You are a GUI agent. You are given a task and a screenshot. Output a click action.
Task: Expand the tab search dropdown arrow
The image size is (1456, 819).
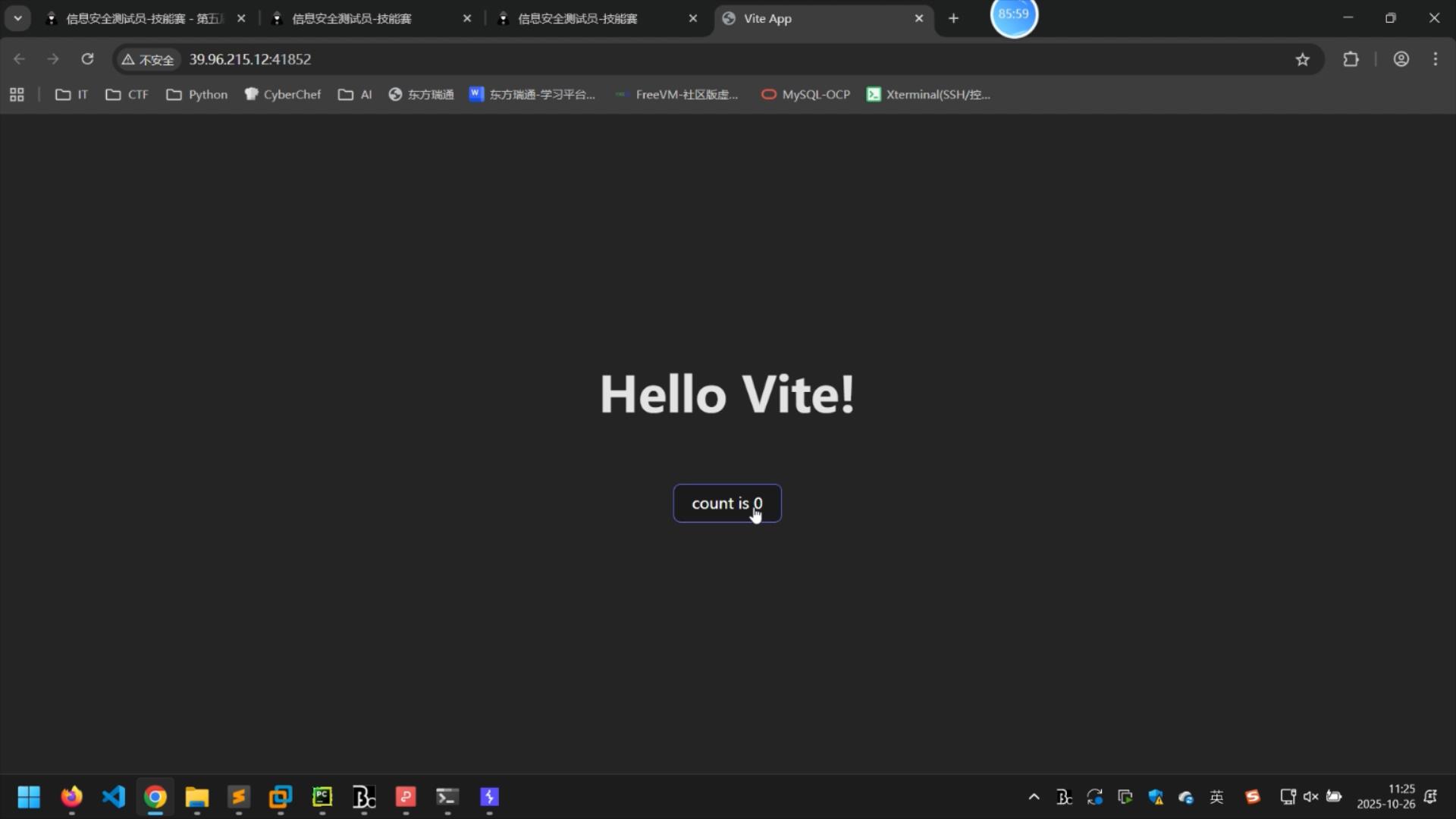point(17,18)
